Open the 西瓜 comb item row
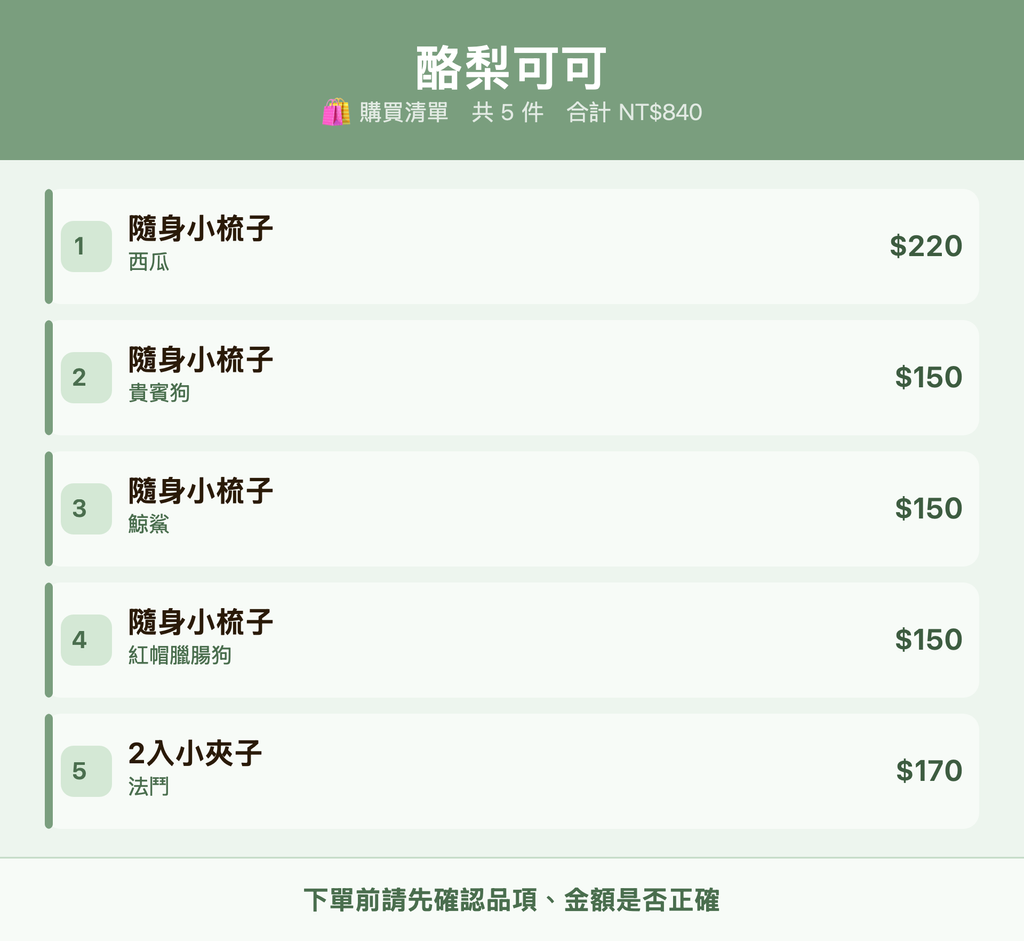 coord(512,246)
